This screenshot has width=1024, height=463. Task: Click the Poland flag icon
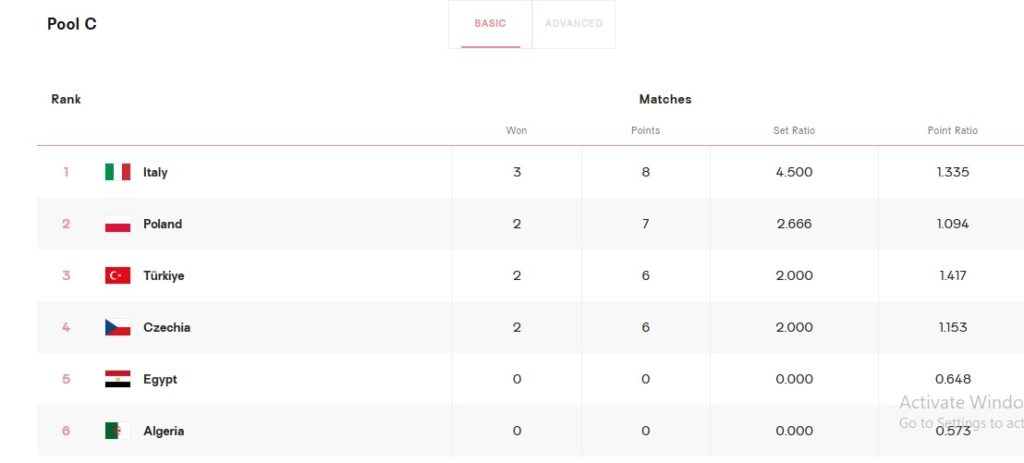click(x=117, y=224)
